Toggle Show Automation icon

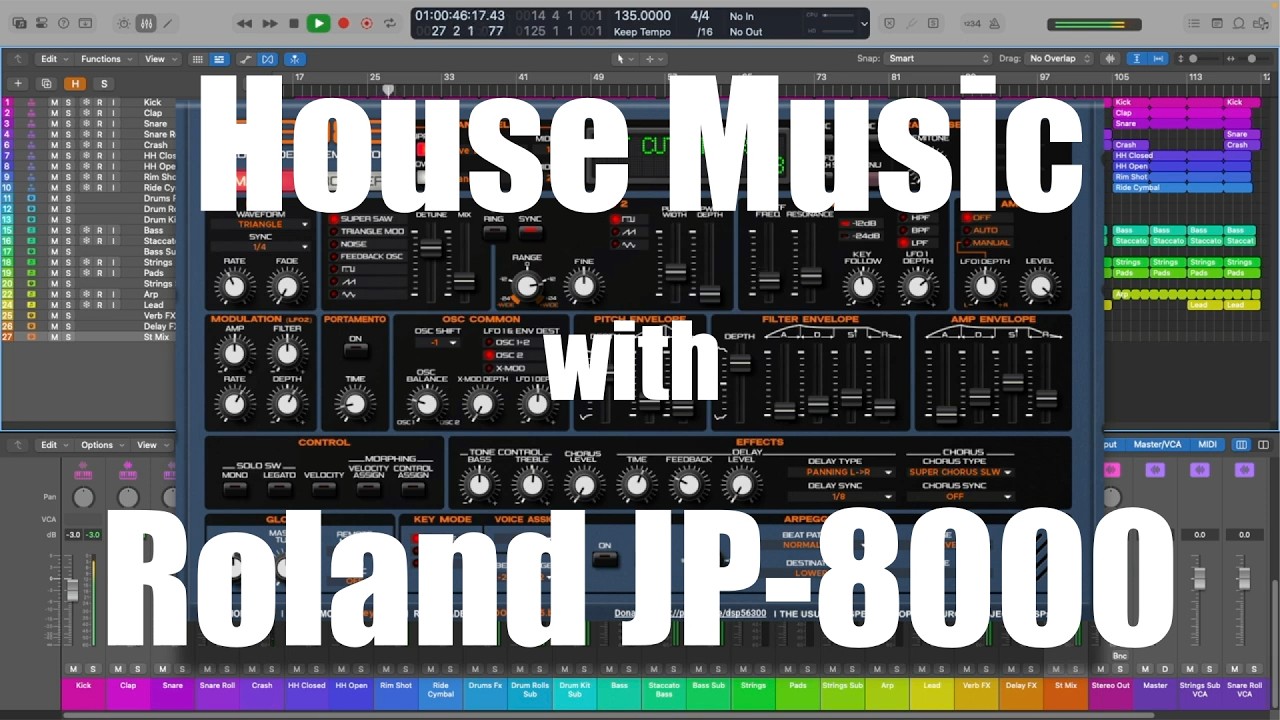[246, 59]
